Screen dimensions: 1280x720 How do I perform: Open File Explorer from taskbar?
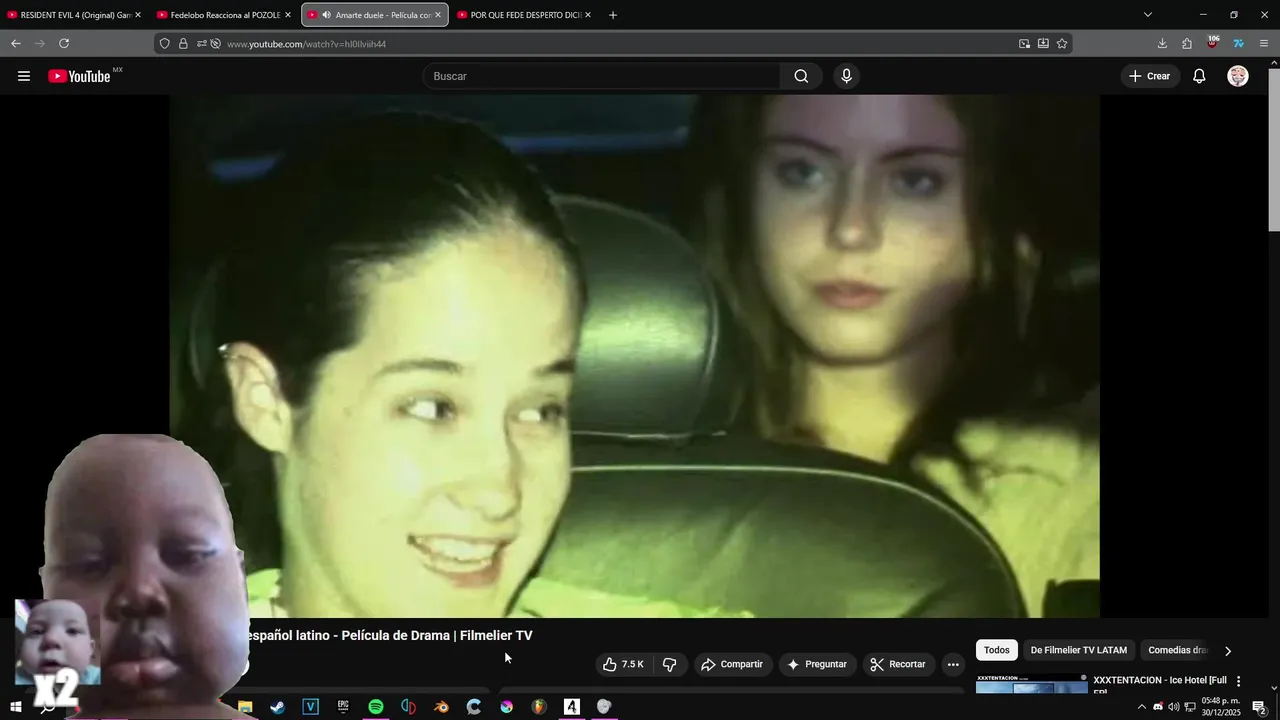coord(245,707)
